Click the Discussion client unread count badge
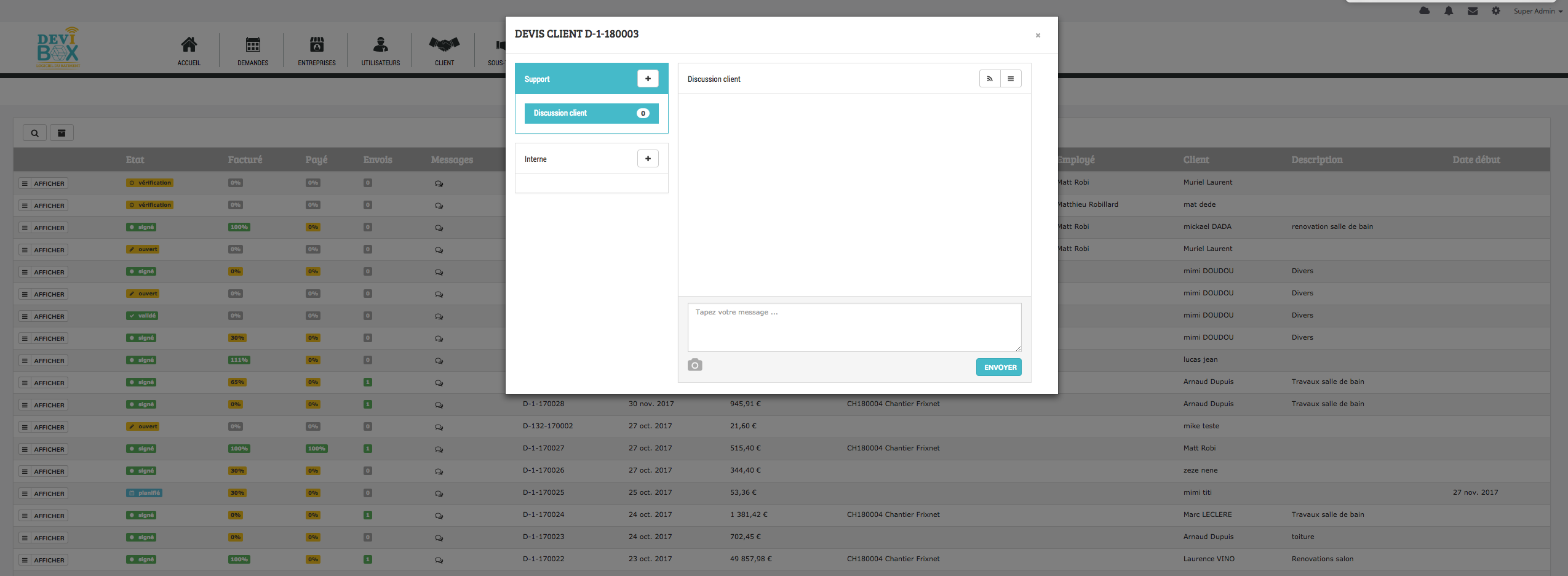The image size is (1568, 576). coord(643,113)
